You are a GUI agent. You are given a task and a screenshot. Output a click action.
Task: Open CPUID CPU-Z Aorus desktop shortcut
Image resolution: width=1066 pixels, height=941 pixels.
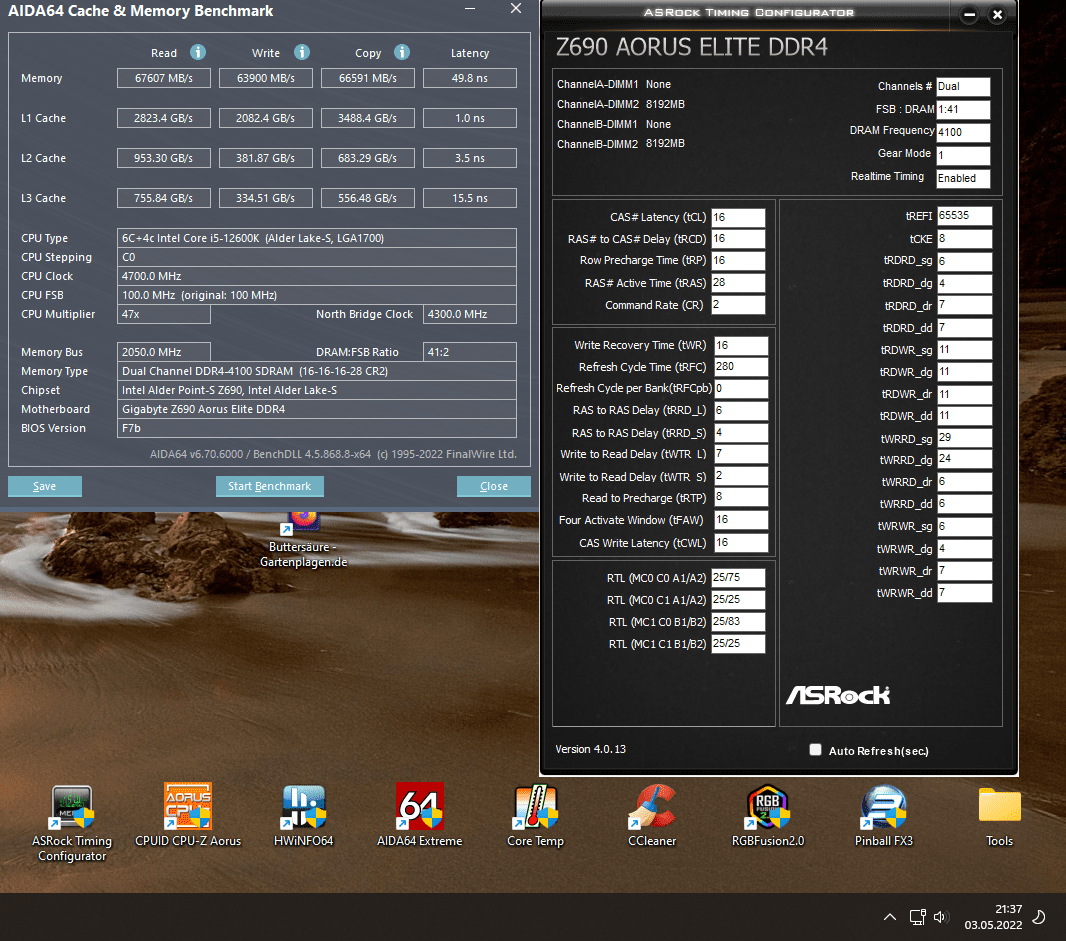pyautogui.click(x=188, y=816)
